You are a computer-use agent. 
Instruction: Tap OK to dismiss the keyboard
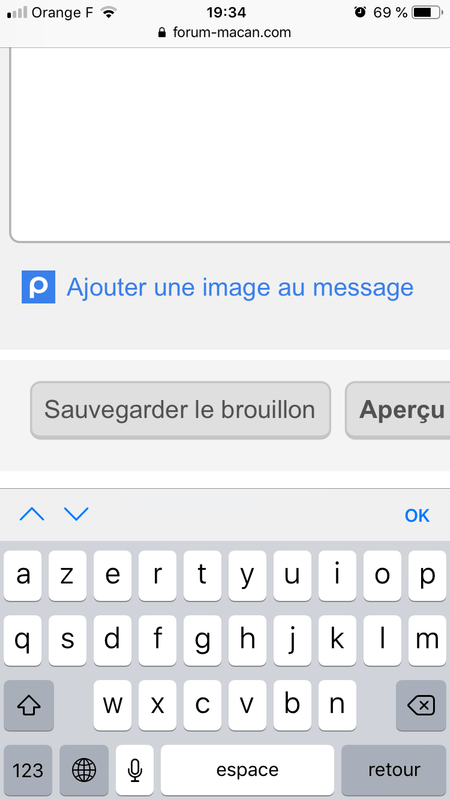pyautogui.click(x=417, y=515)
